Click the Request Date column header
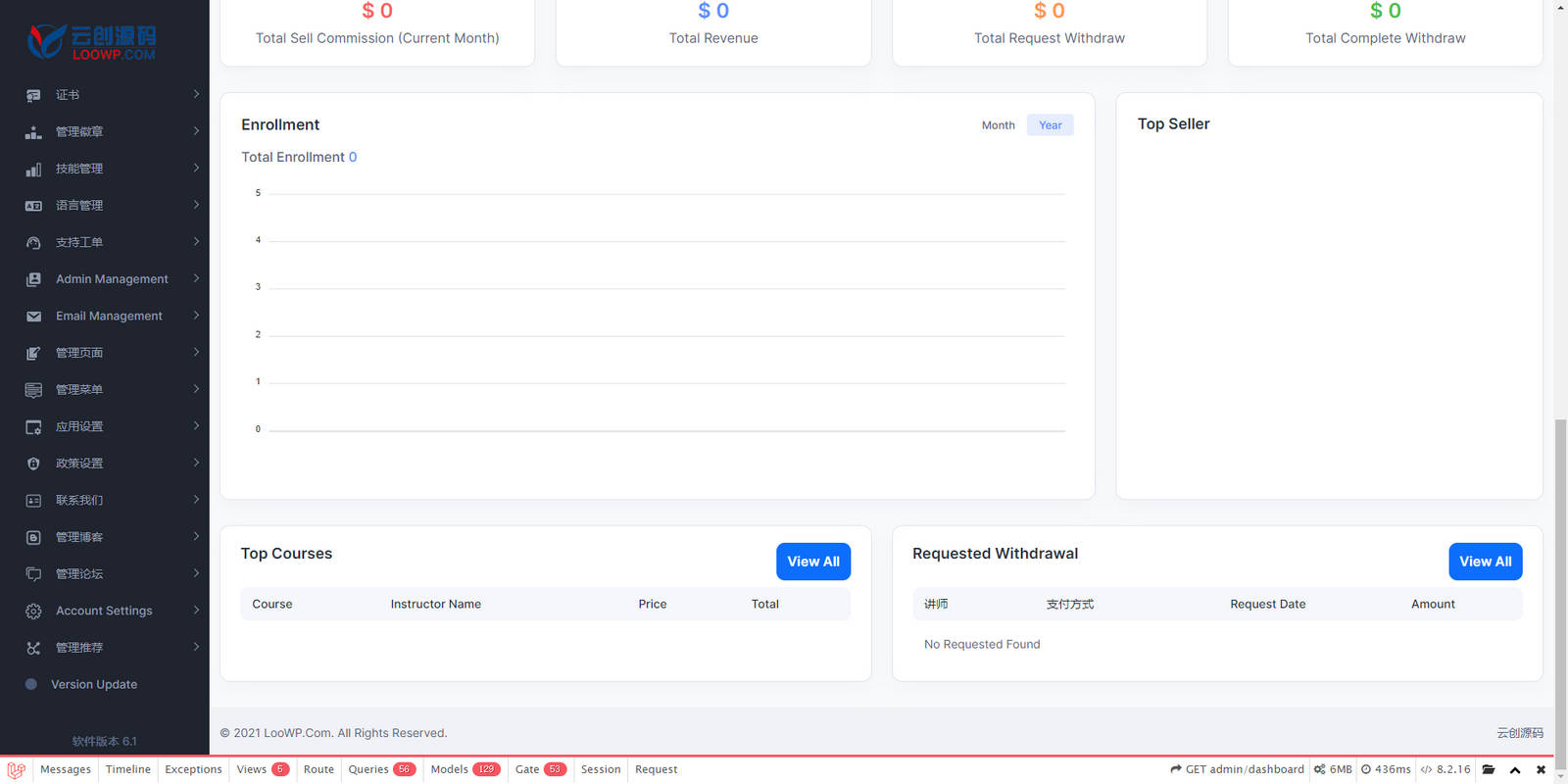Image resolution: width=1568 pixels, height=784 pixels. coord(1268,604)
